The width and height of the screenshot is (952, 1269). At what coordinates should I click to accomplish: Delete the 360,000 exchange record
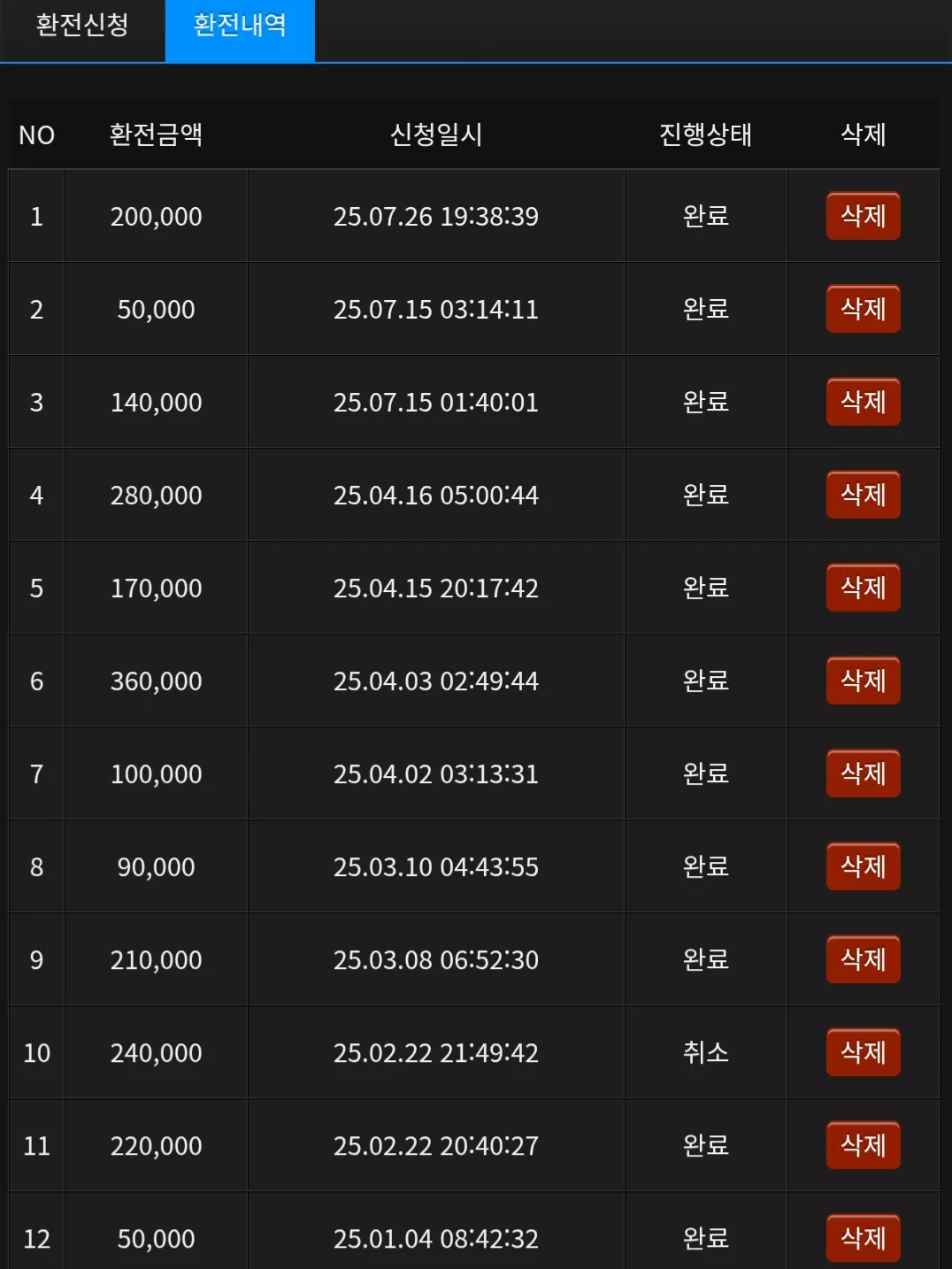click(x=864, y=681)
